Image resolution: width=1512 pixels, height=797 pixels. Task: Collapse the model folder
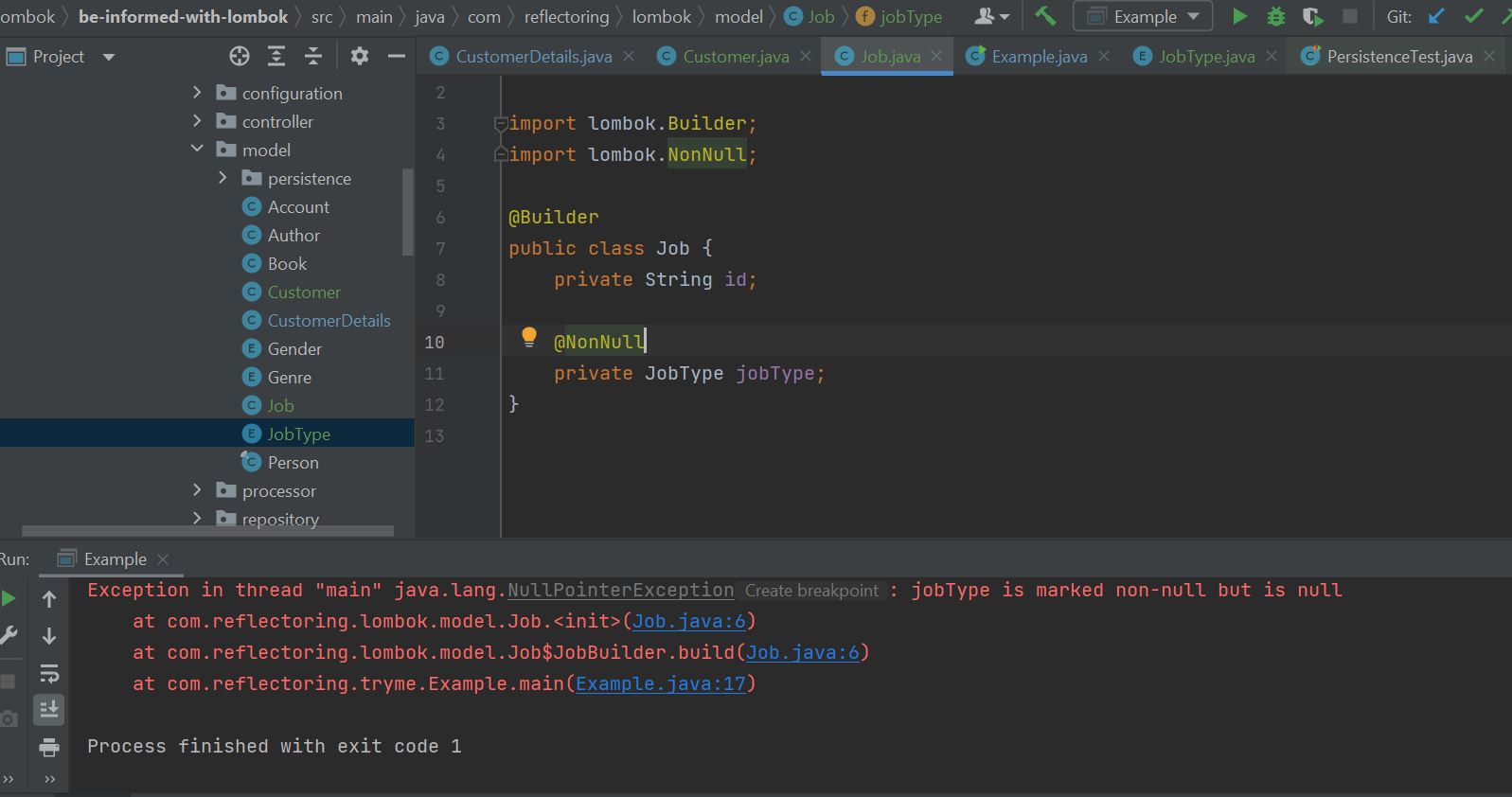(x=197, y=150)
